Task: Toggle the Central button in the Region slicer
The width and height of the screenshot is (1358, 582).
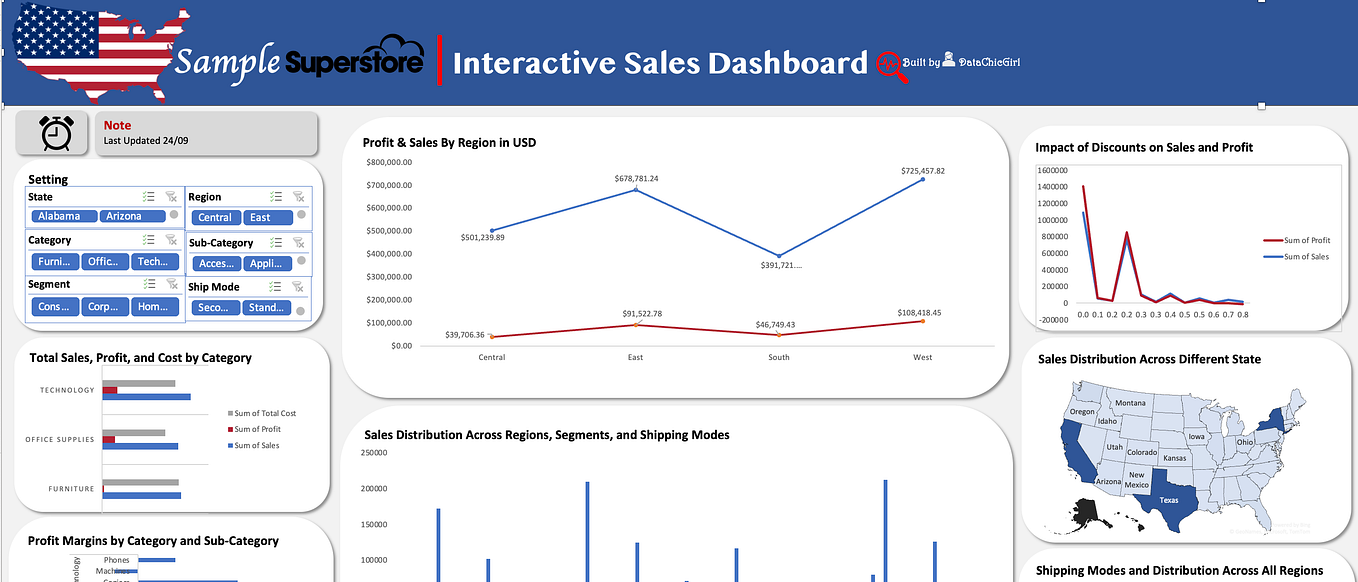Action: pyautogui.click(x=215, y=217)
